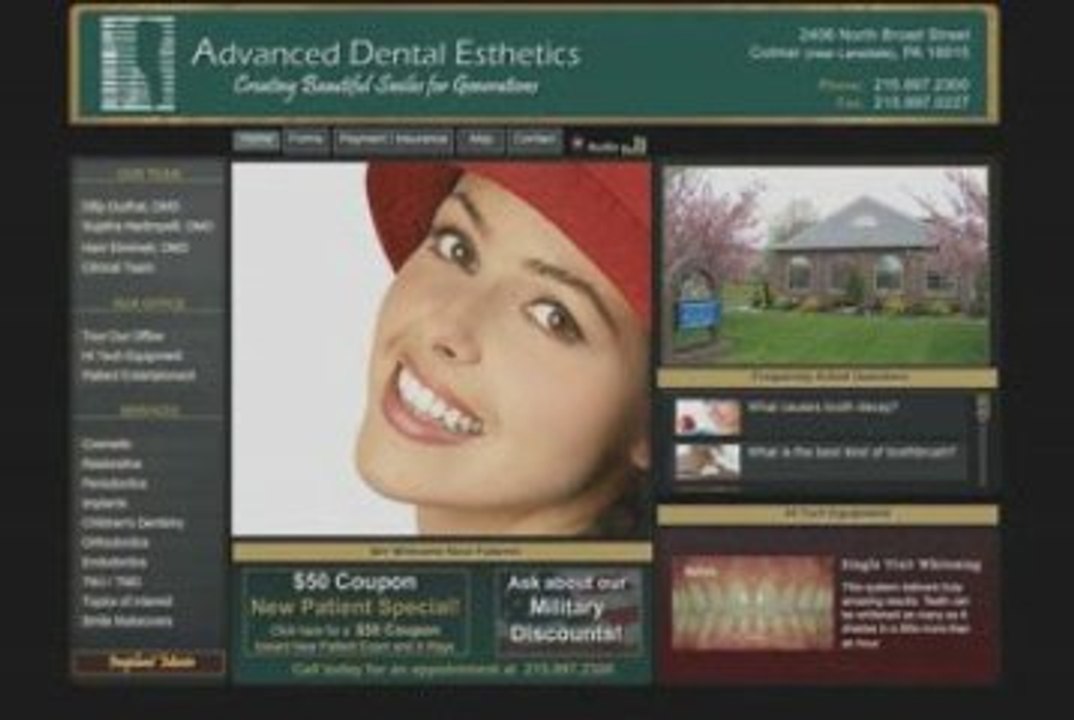Image resolution: width=1074 pixels, height=720 pixels.
Task: Open the Forms tab
Action: [305, 140]
